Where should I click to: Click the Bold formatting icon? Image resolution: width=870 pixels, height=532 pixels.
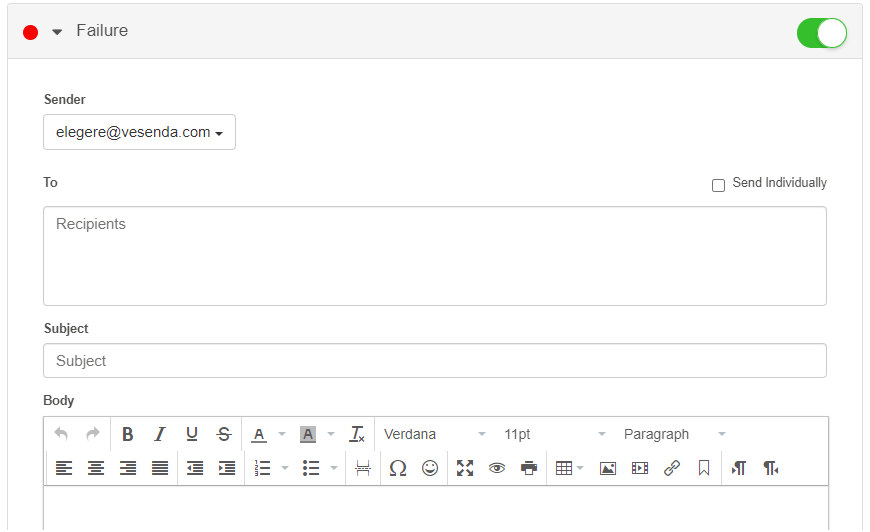128,434
